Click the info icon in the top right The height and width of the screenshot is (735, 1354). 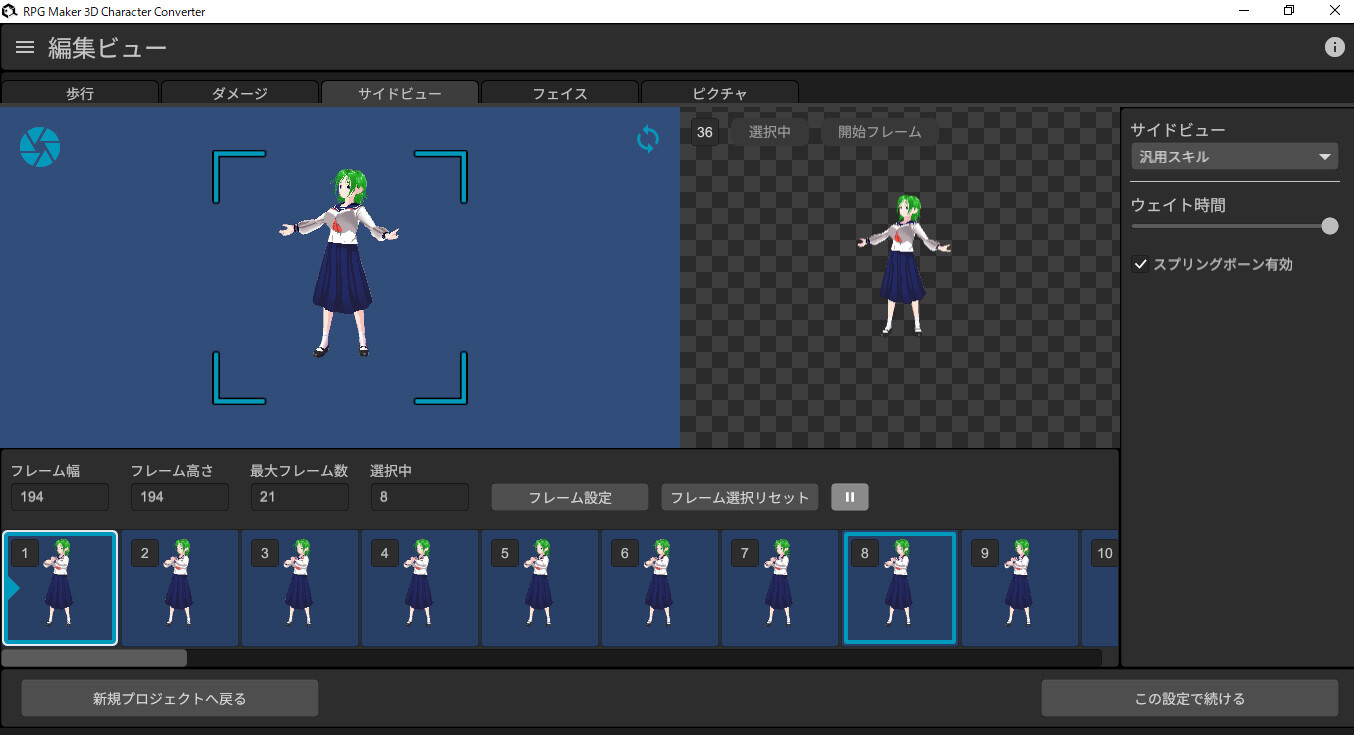[x=1334, y=46]
